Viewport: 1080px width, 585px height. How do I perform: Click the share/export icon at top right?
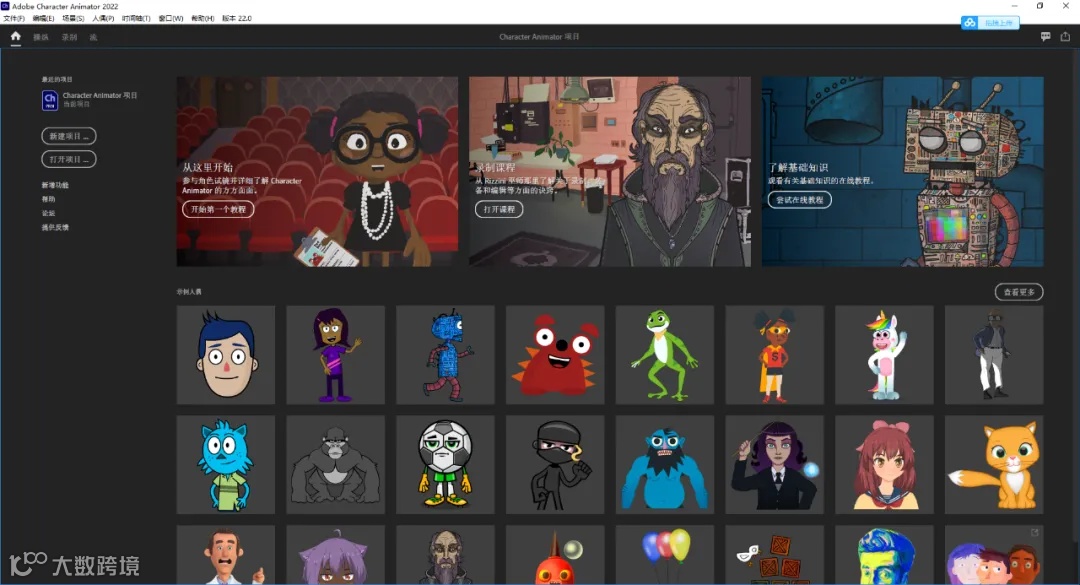(1065, 37)
